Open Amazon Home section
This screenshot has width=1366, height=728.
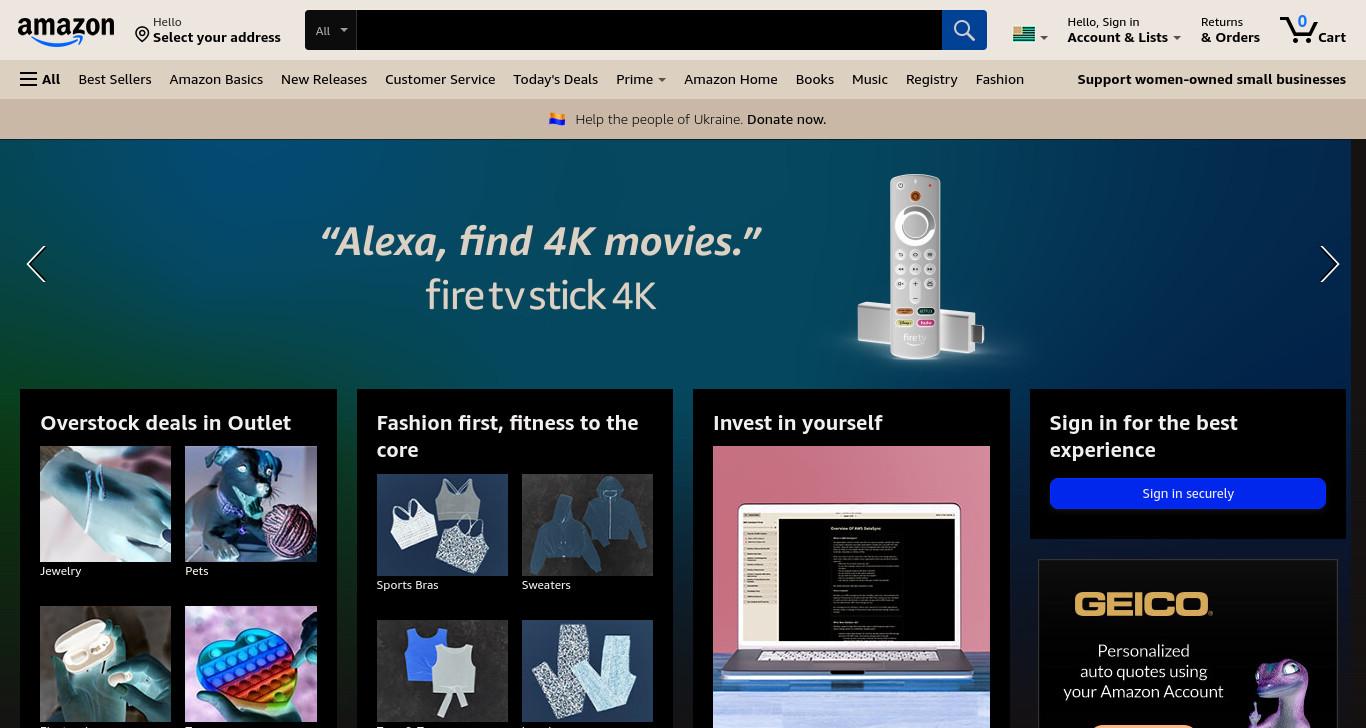pyautogui.click(x=730, y=79)
